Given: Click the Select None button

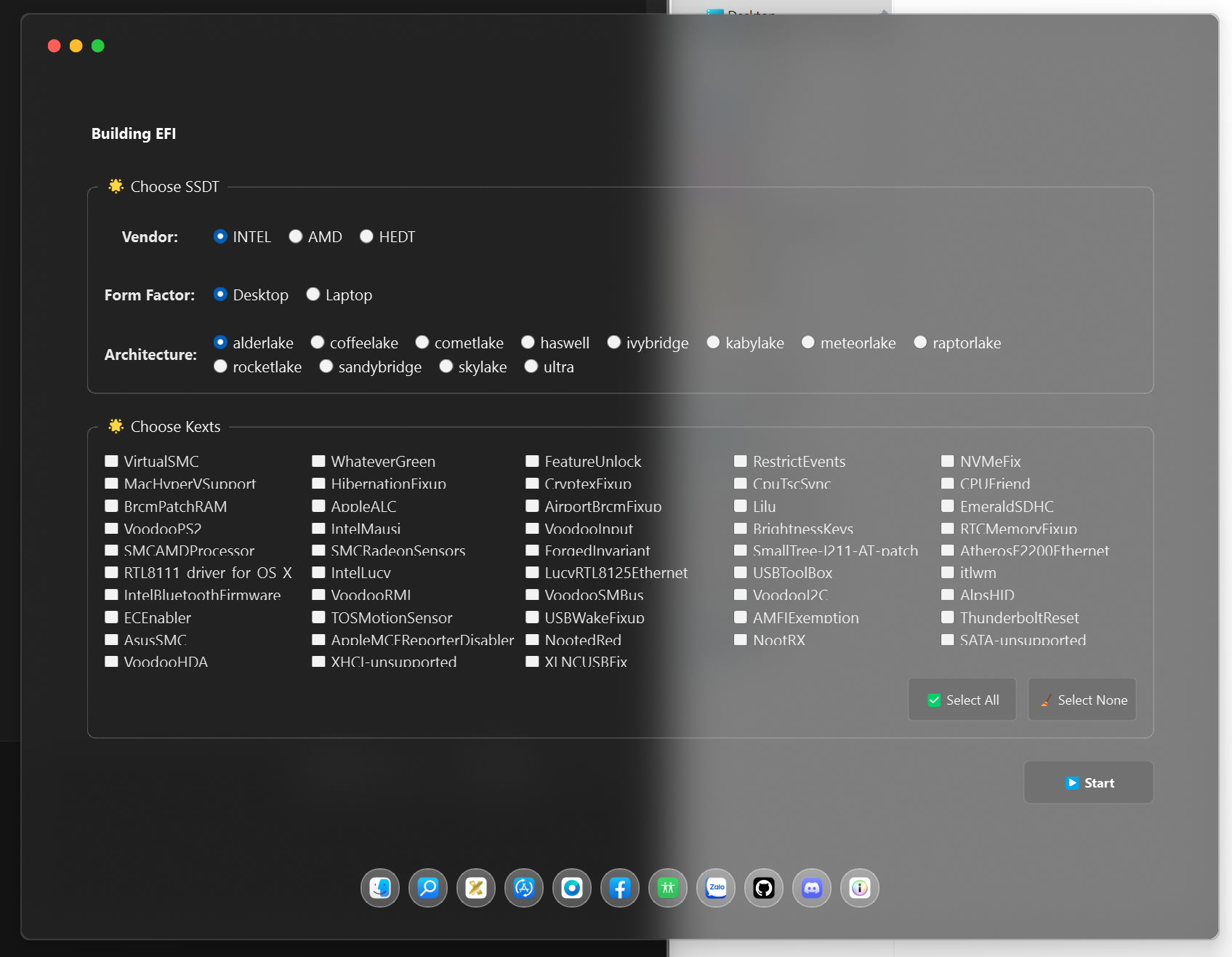Looking at the screenshot, I should pyautogui.click(x=1082, y=700).
